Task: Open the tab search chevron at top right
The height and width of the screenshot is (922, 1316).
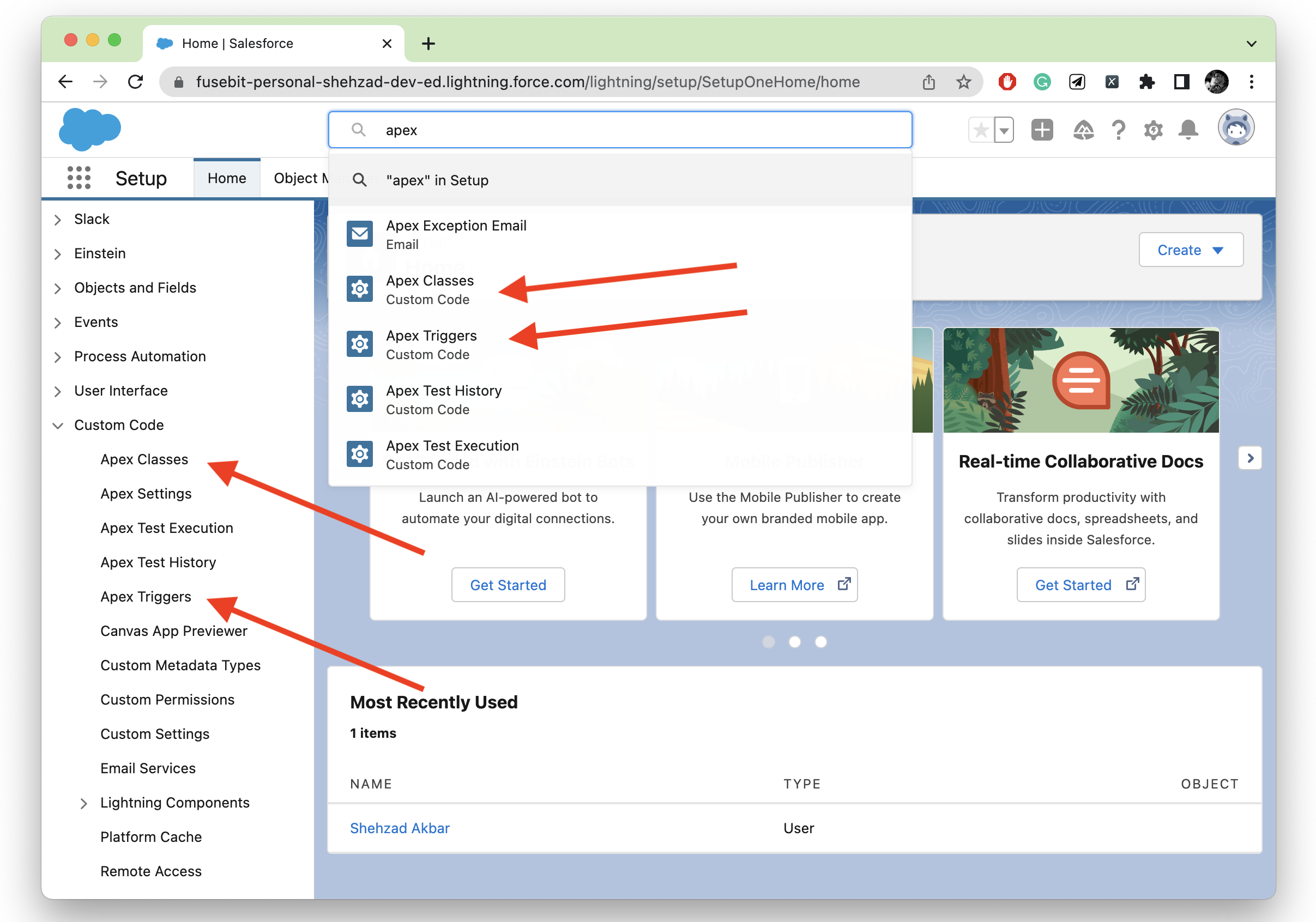Action: click(1251, 44)
